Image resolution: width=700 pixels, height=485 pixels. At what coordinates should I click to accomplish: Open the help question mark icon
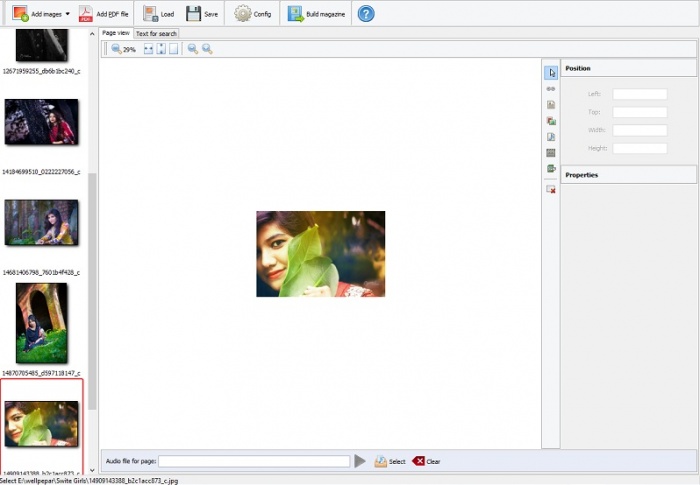click(x=366, y=14)
